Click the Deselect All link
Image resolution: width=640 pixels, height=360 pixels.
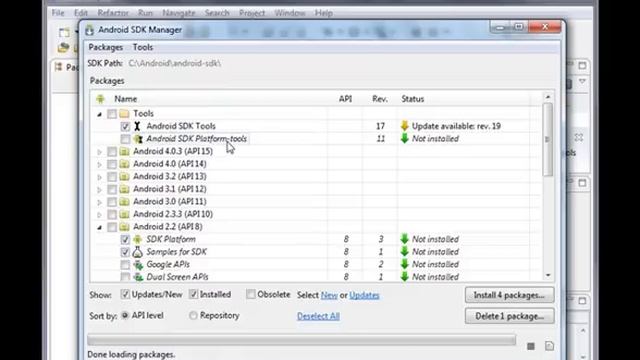coord(318,316)
